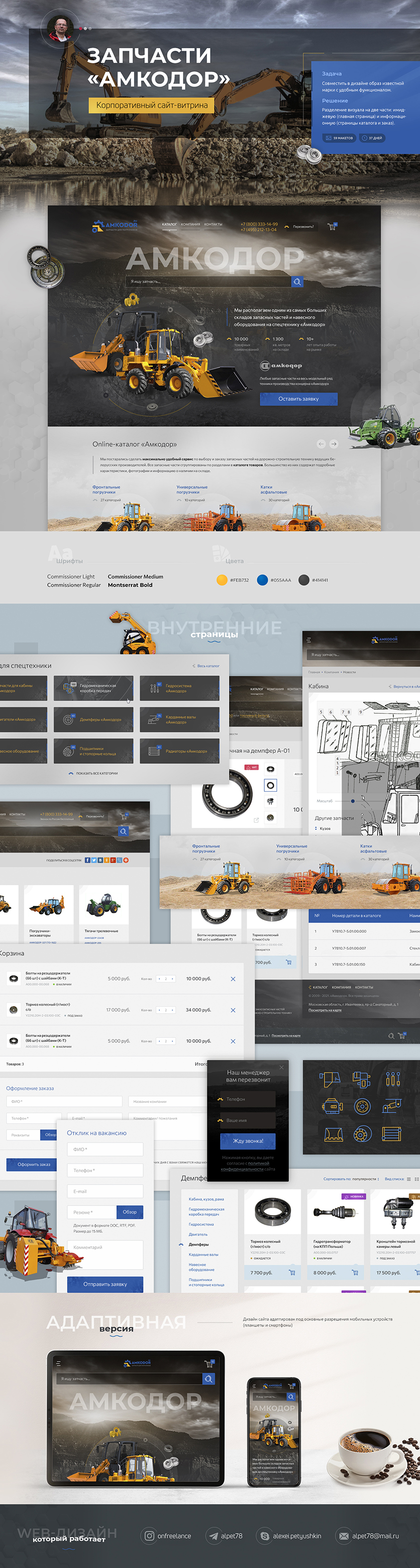Open КОМПАНИЯ in the desktop homepage menu
Image resolution: width=420 pixels, height=1568 pixels.
191,224
